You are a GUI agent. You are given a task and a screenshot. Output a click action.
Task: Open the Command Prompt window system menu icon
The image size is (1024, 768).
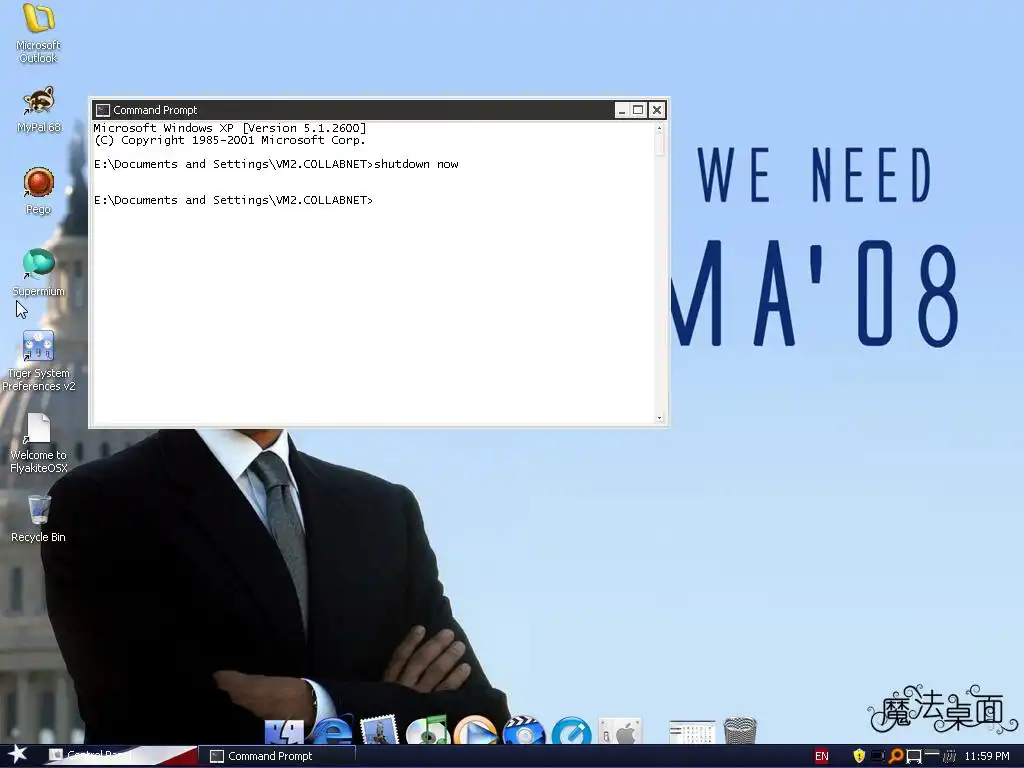pyautogui.click(x=103, y=110)
